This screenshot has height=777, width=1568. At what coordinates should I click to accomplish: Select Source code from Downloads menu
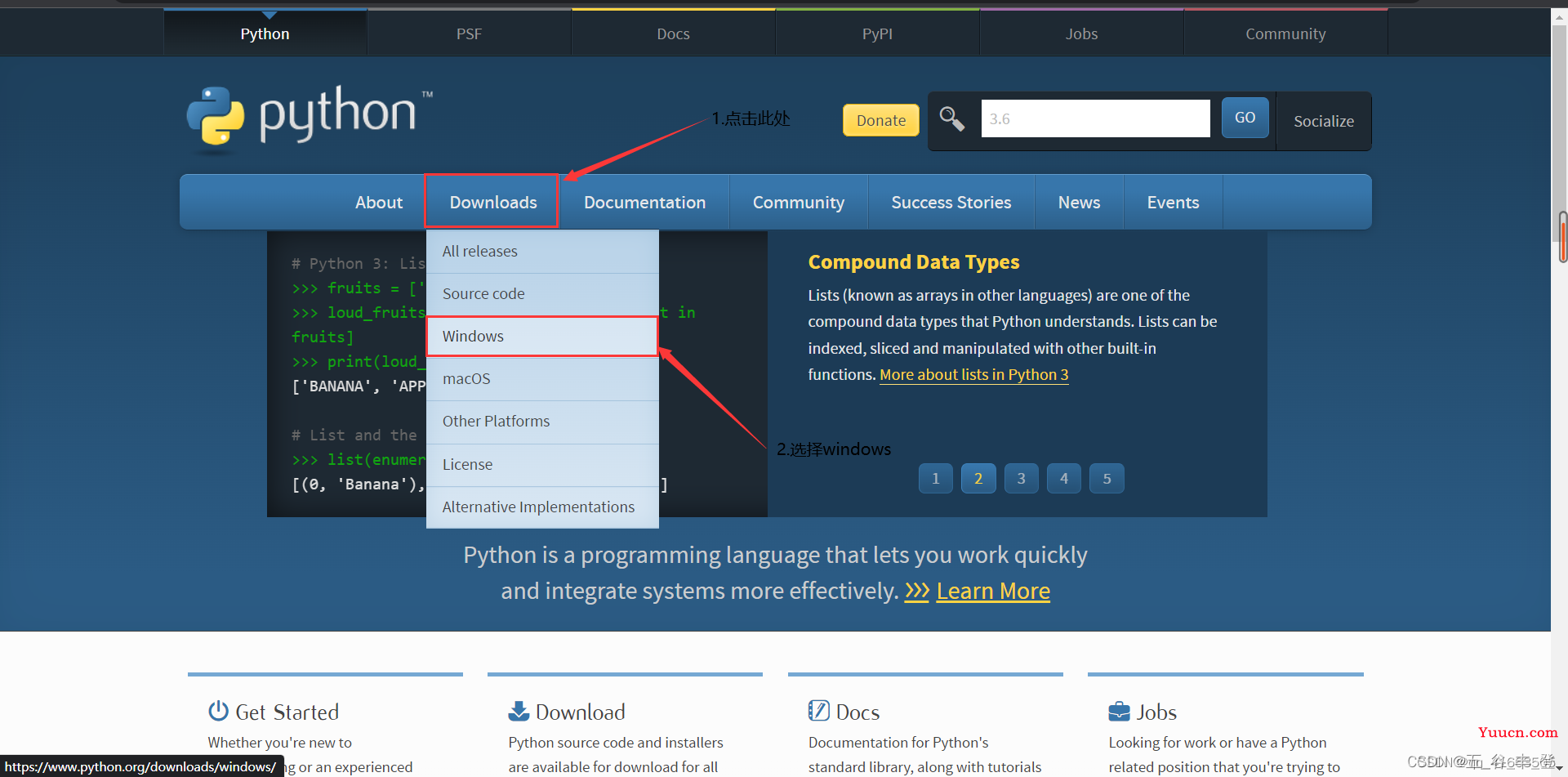point(542,294)
